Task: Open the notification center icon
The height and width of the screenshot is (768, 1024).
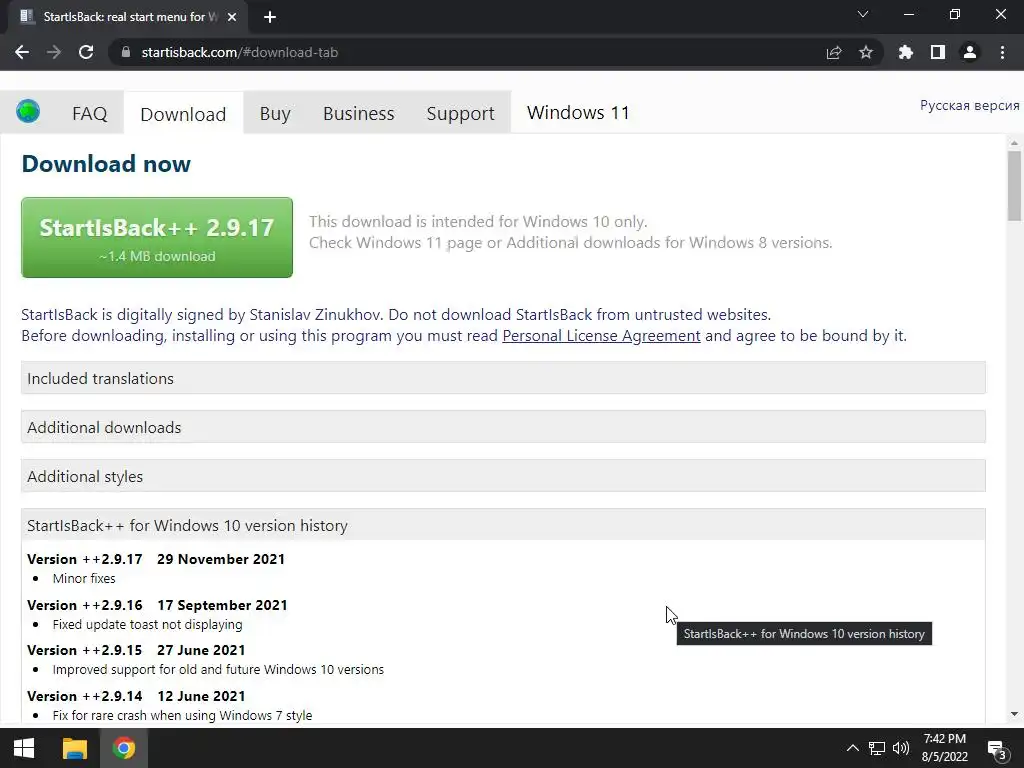Action: click(x=996, y=750)
